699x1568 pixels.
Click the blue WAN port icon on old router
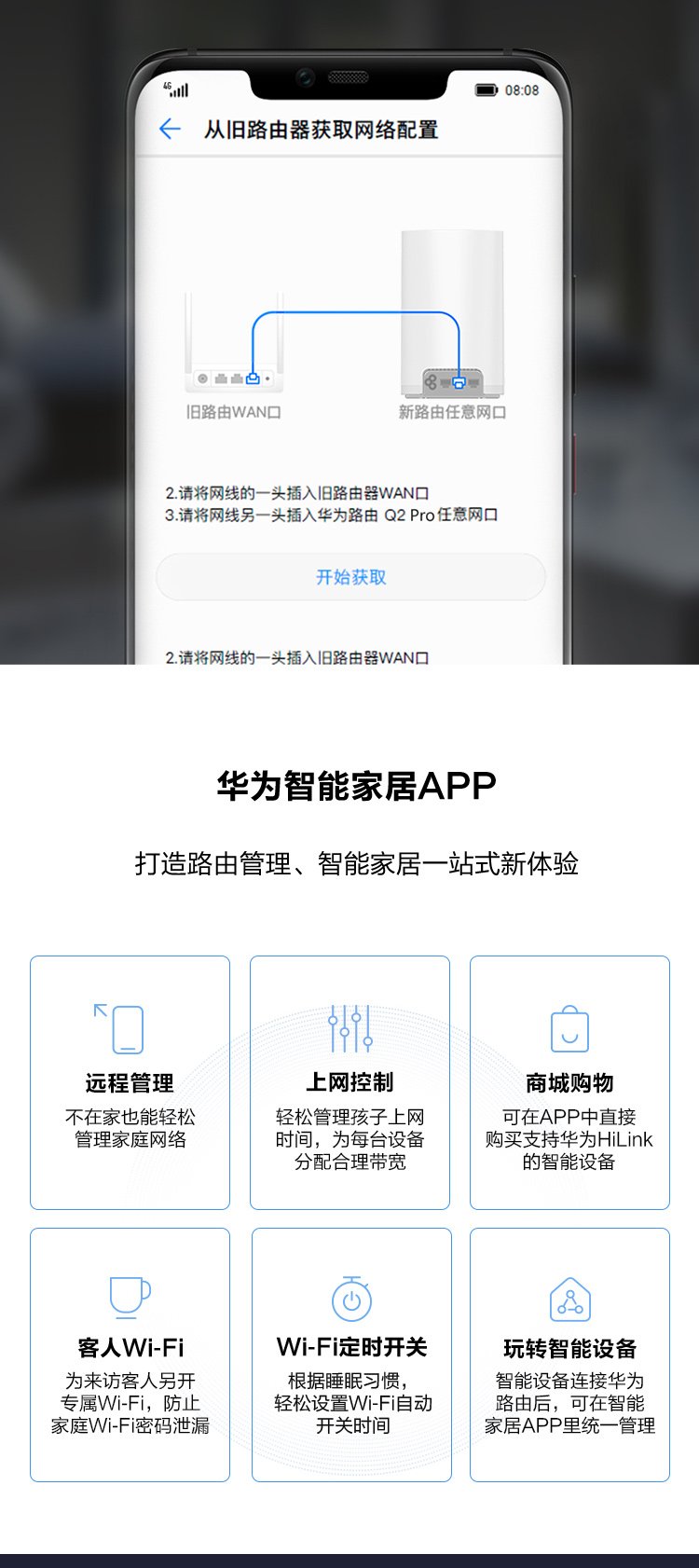(x=253, y=378)
